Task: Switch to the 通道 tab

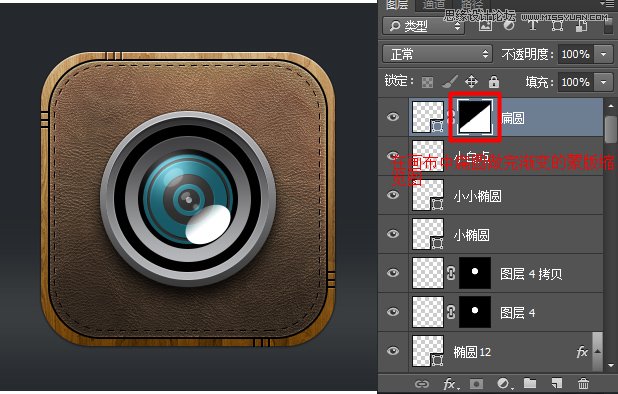Action: click(x=434, y=4)
